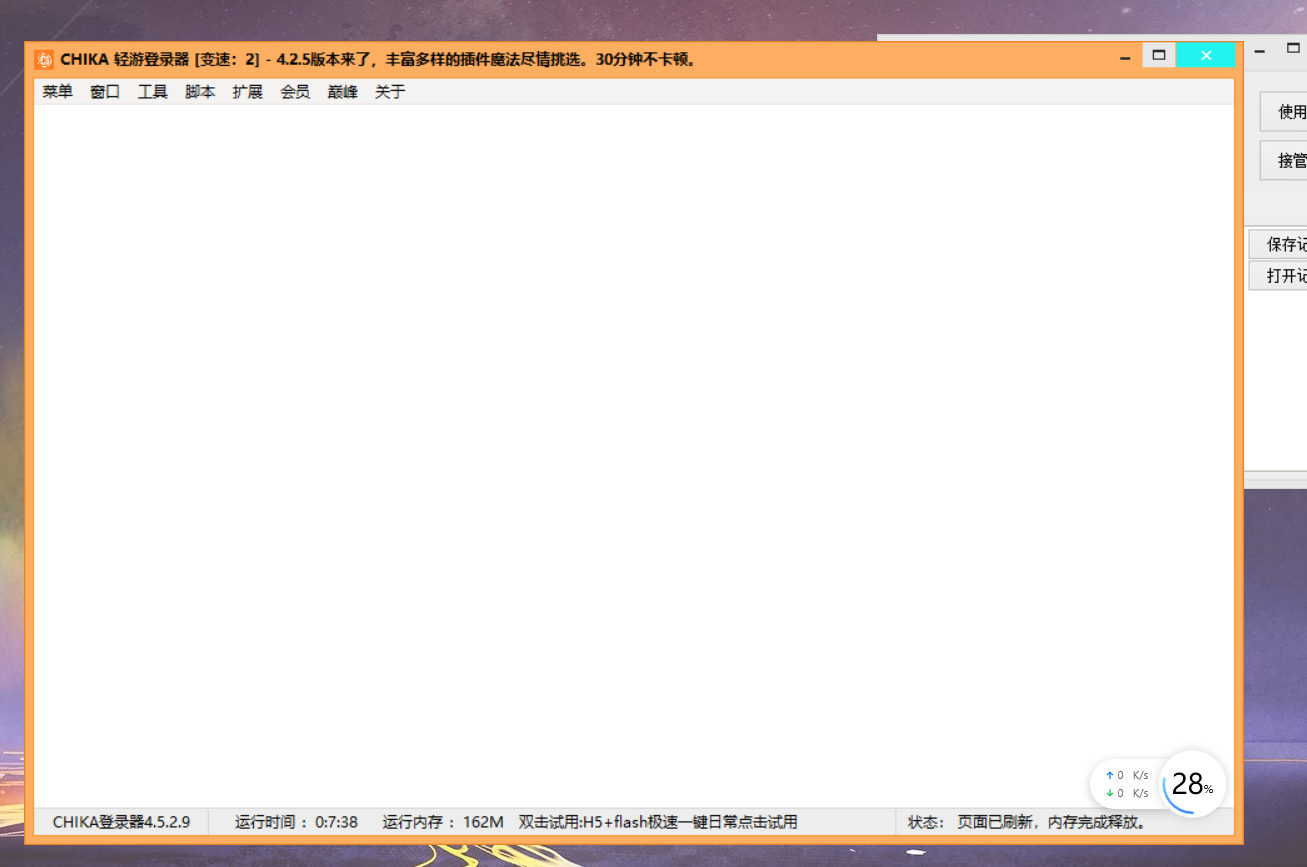The image size is (1307, 867).
Task: Click the 状态 页面已刷新 status message
Action: pos(1026,822)
